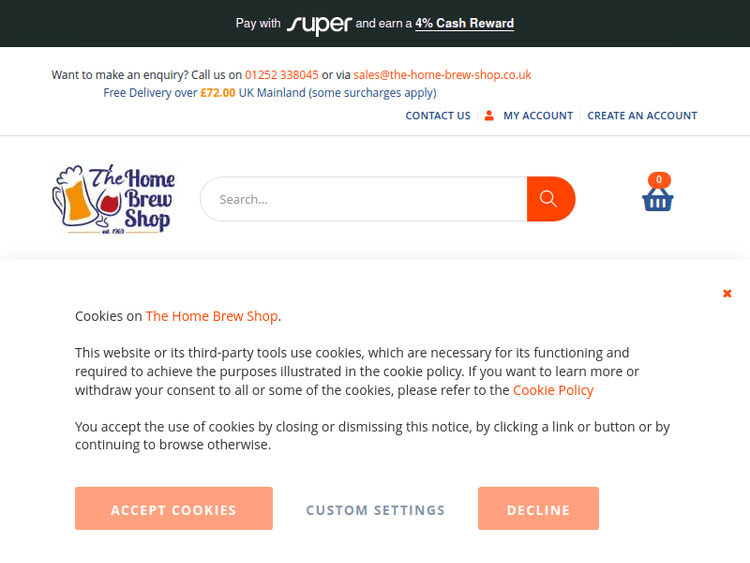Open the Contact Us menu link
Image resolution: width=750 pixels, height=563 pixels.
[x=437, y=116]
